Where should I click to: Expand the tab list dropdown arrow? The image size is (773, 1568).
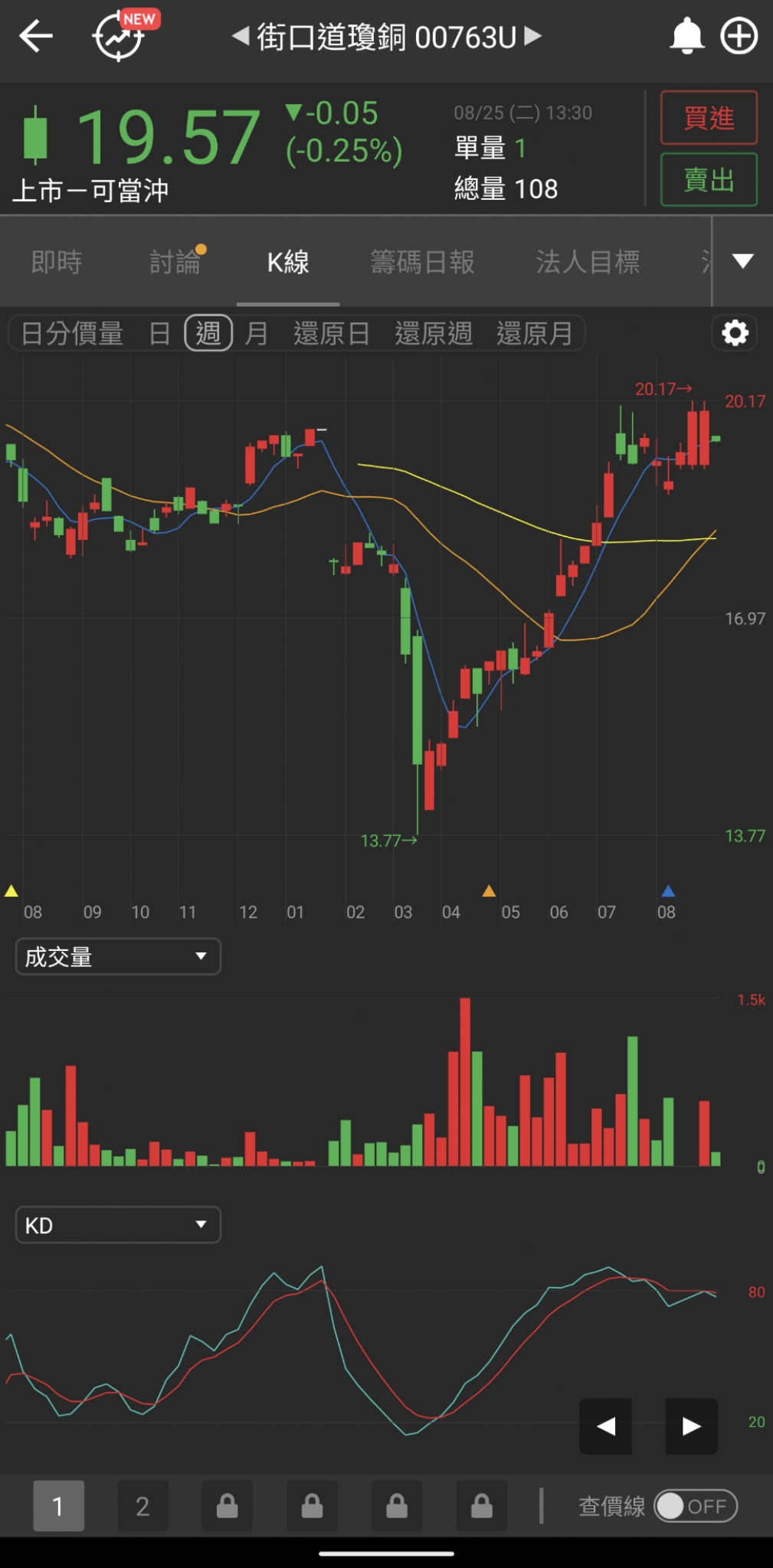click(742, 261)
